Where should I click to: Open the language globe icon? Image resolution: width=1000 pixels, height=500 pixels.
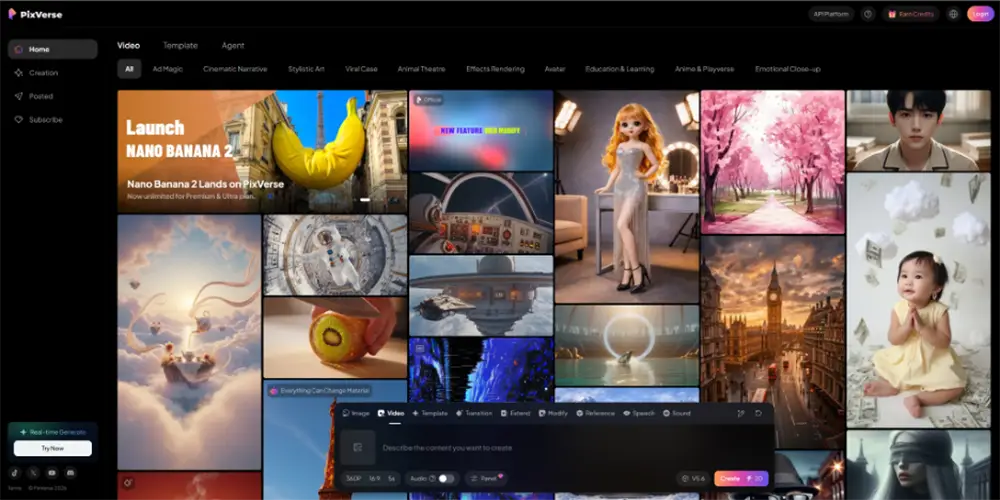953,14
